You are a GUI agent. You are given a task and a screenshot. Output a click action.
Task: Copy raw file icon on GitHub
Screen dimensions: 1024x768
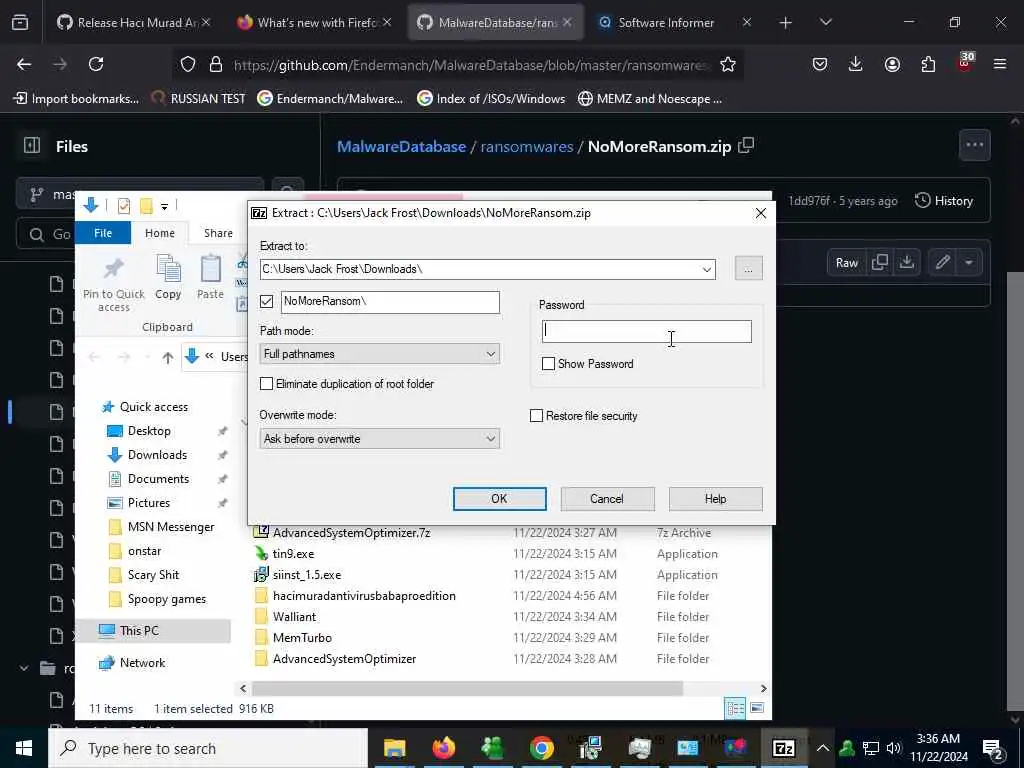coord(880,263)
